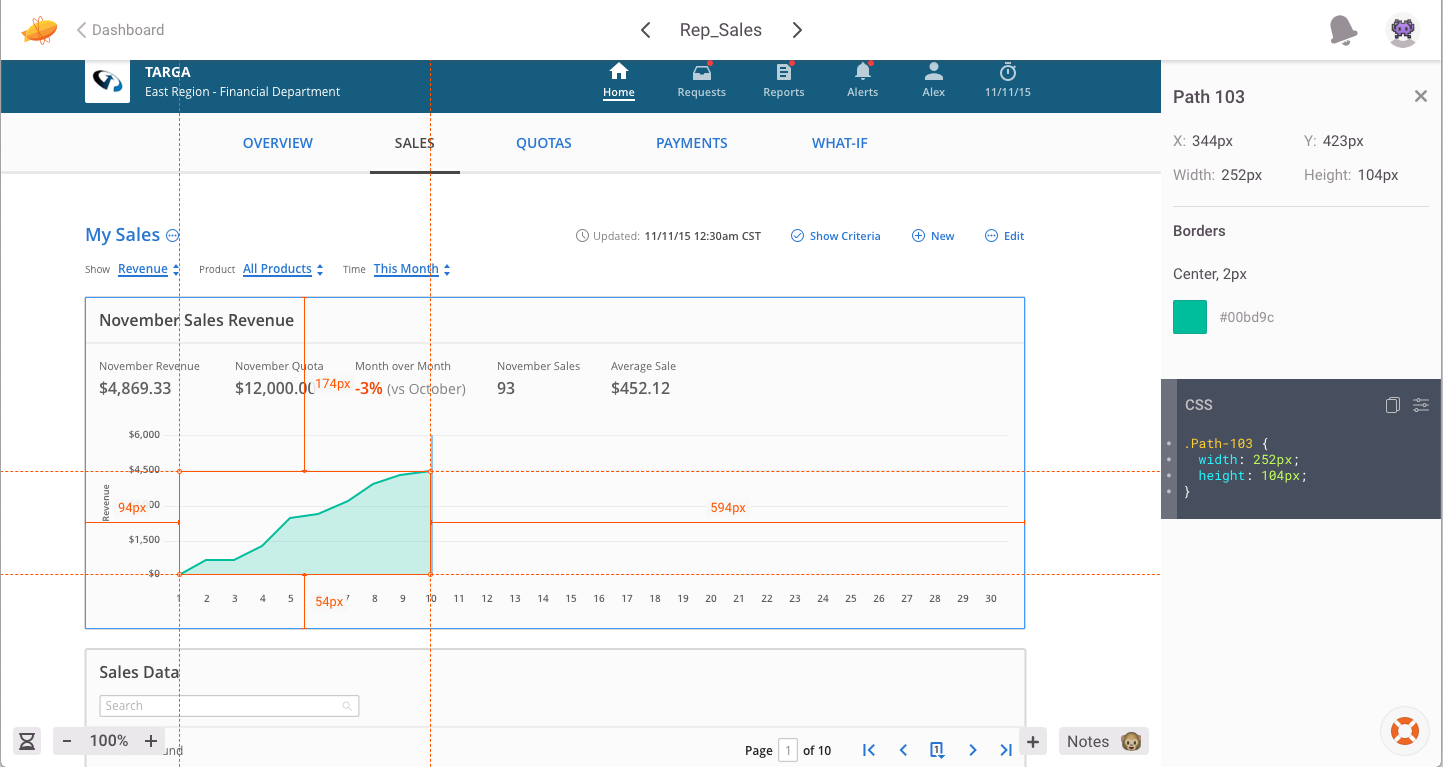Image resolution: width=1443 pixels, height=767 pixels.
Task: Click the Rep_Sales screen title
Action: click(x=721, y=30)
